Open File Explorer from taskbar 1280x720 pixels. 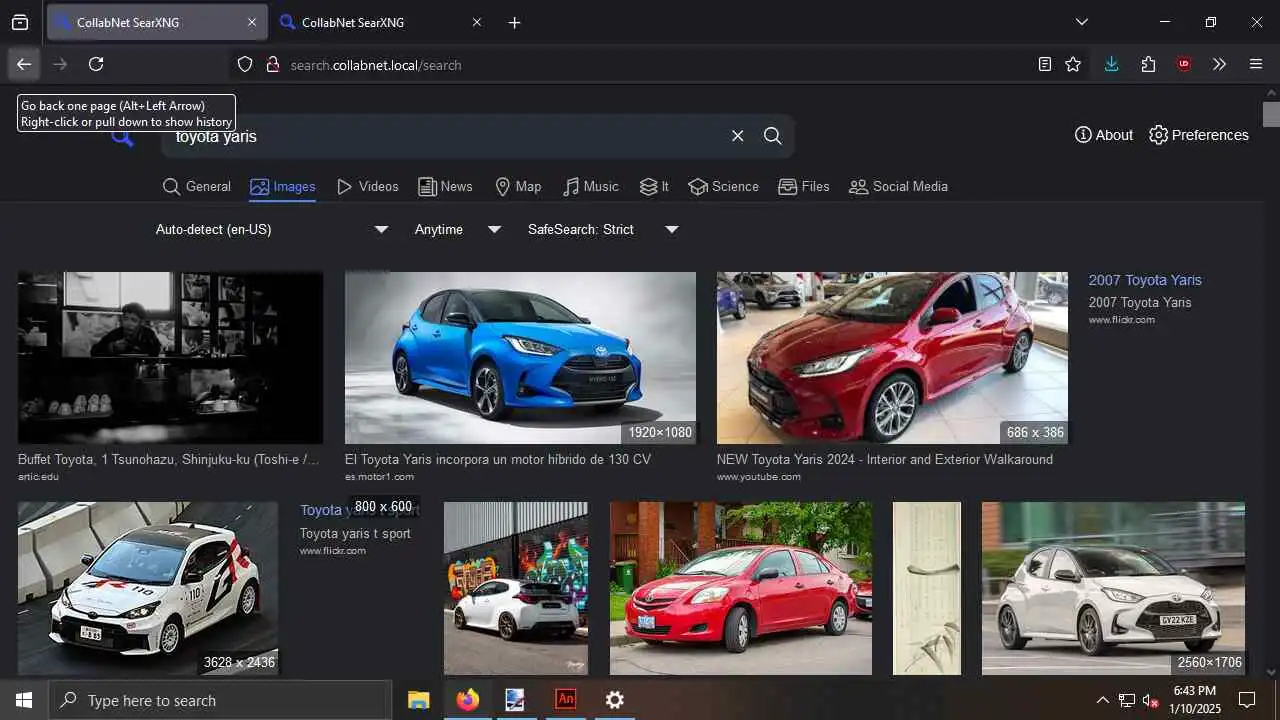click(418, 700)
